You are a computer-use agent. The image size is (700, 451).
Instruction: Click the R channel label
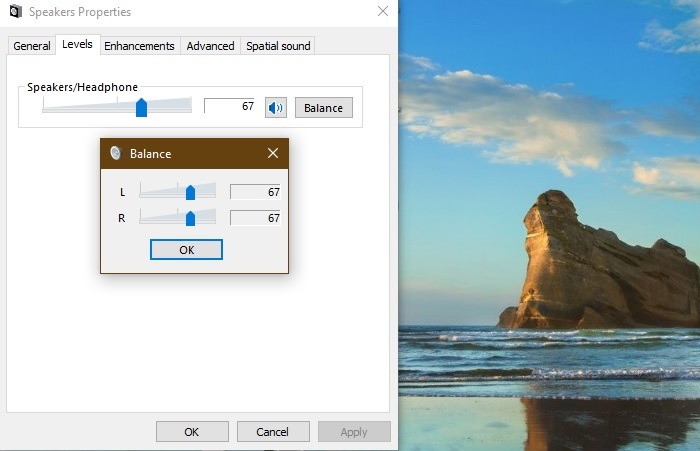point(121,218)
